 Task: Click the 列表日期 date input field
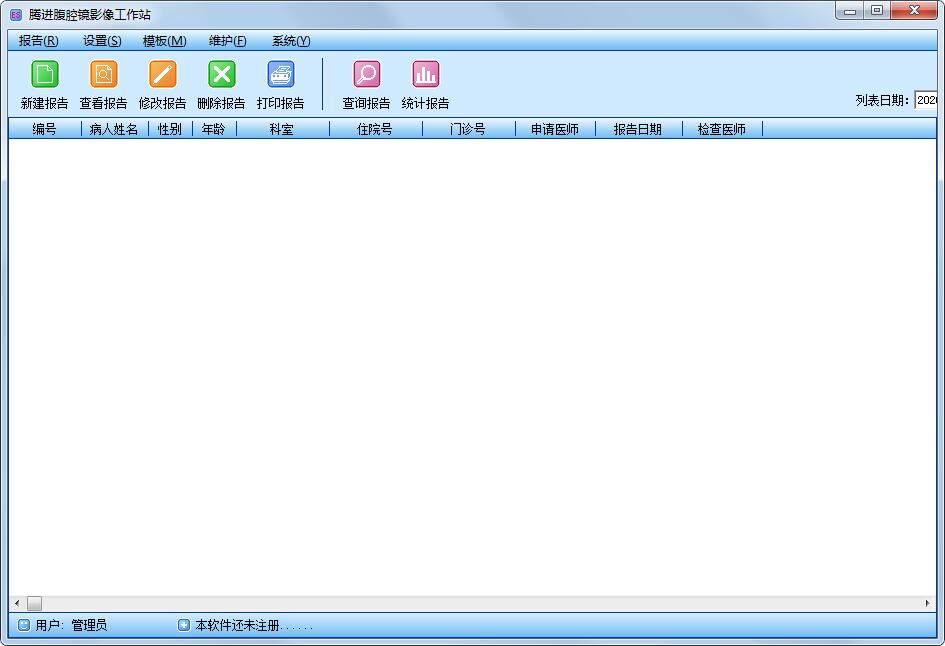coord(926,100)
